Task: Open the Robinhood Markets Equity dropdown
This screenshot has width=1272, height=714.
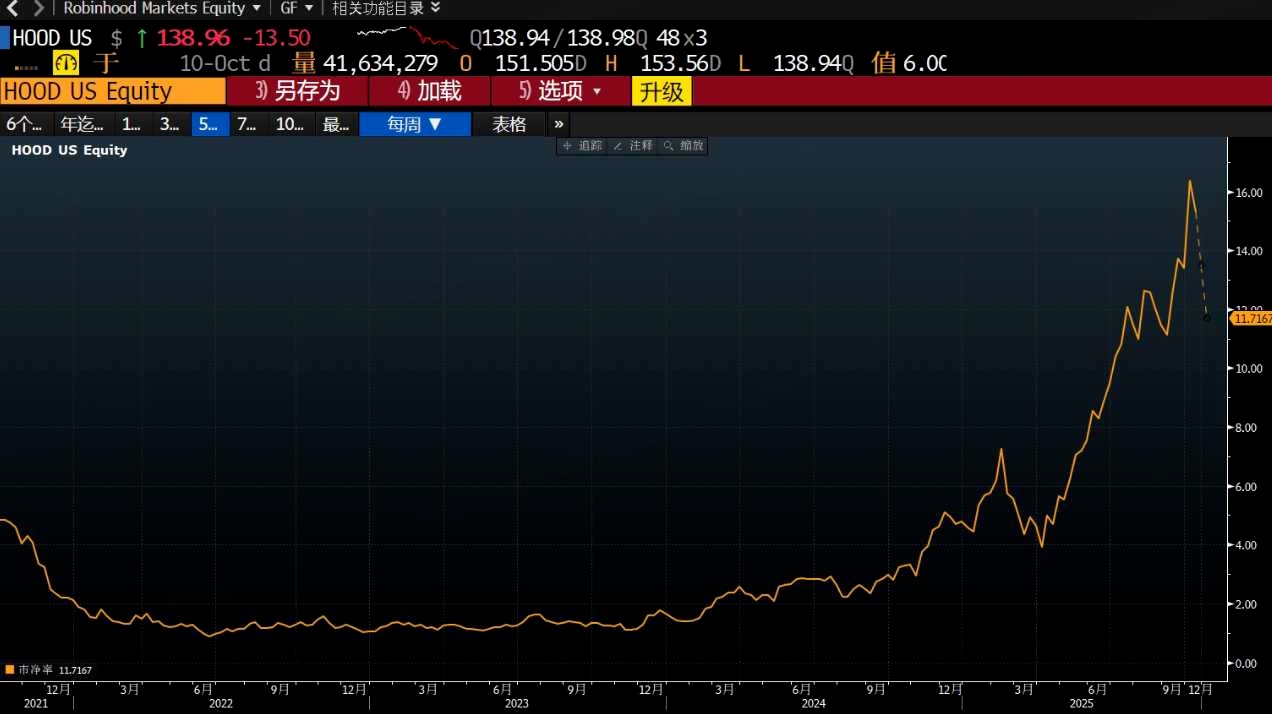Action: click(162, 8)
